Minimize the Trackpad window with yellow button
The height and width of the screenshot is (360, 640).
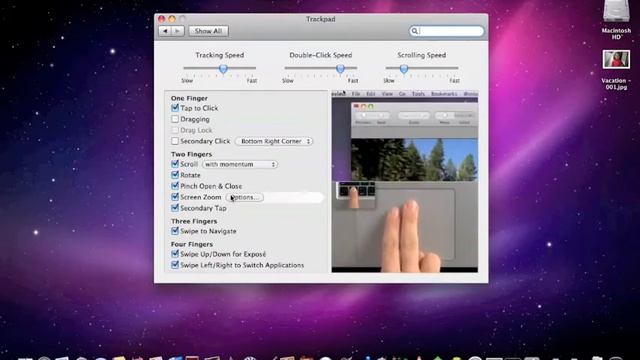pos(172,19)
